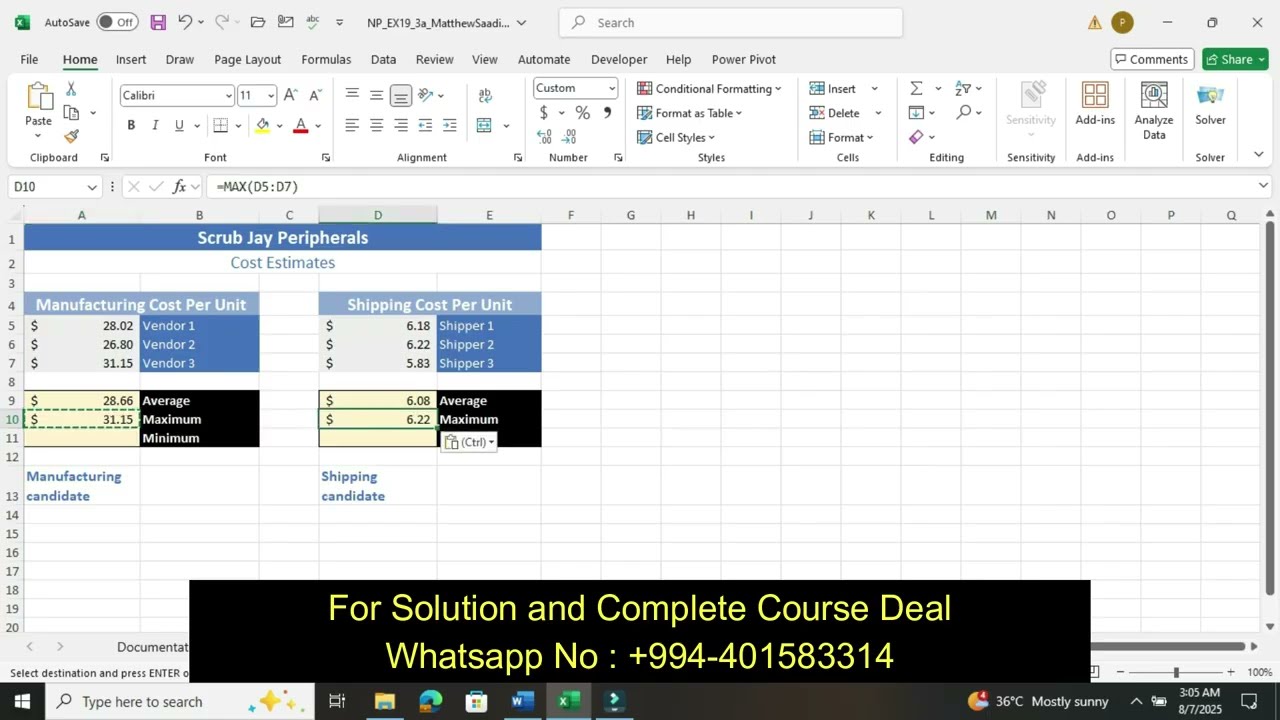The height and width of the screenshot is (720, 1280).
Task: Switch to the Formulas tab
Action: [x=326, y=59]
